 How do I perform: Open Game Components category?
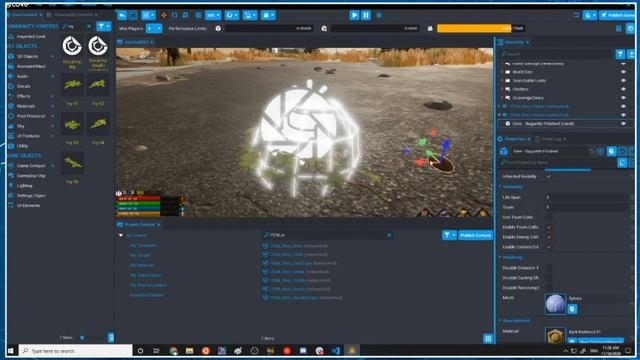tap(31, 166)
